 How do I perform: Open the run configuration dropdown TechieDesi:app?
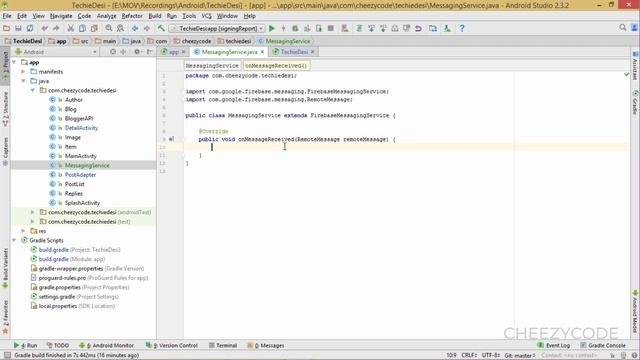click(217, 29)
